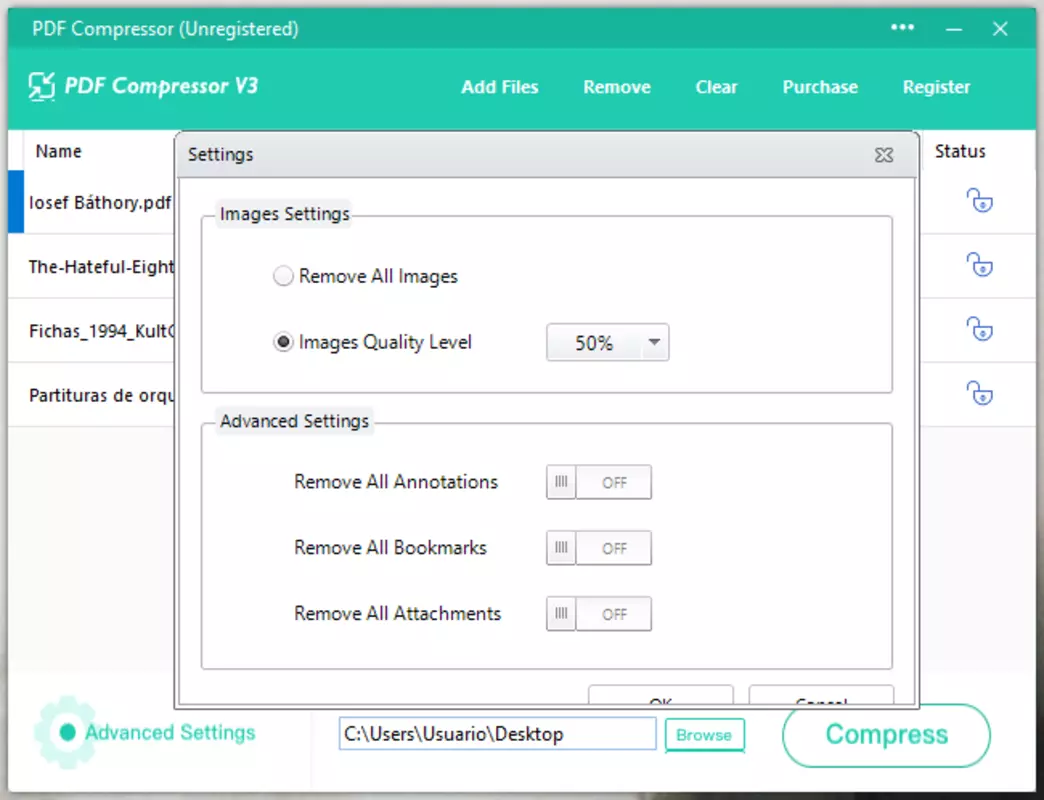
Task: Click Remove in the top menu
Action: pos(617,87)
